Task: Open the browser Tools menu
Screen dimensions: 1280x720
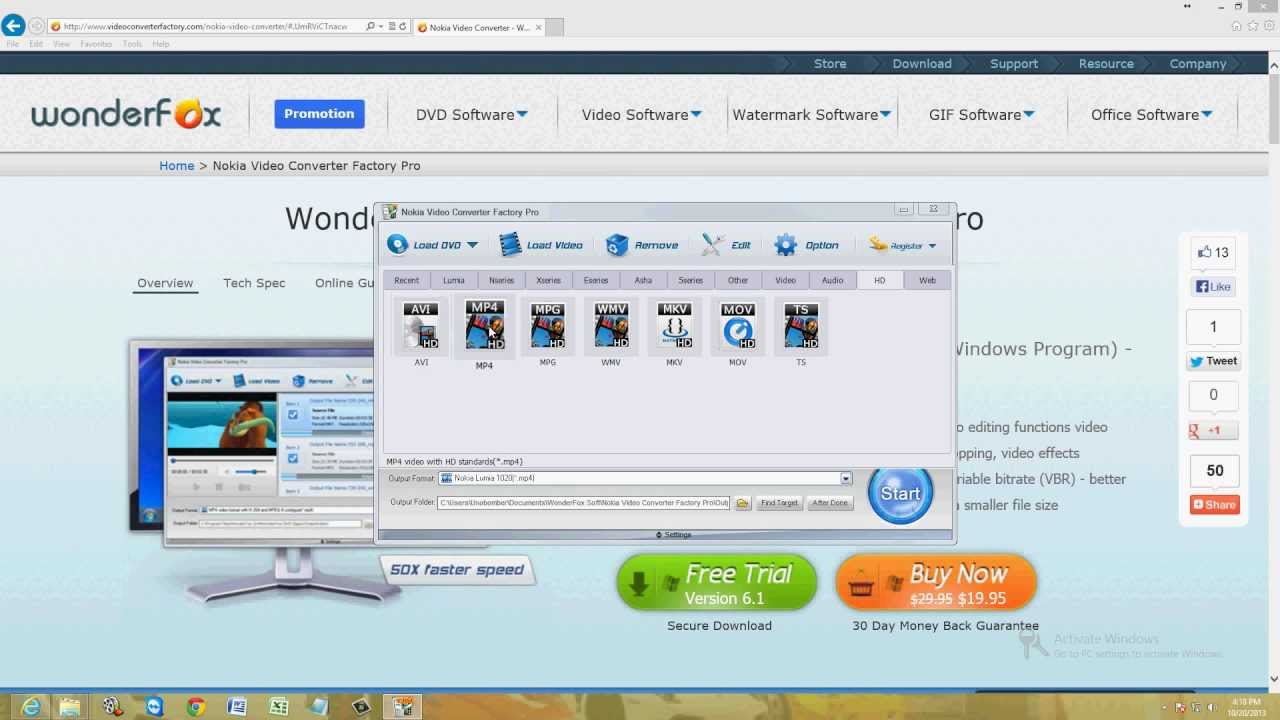Action: click(x=132, y=44)
